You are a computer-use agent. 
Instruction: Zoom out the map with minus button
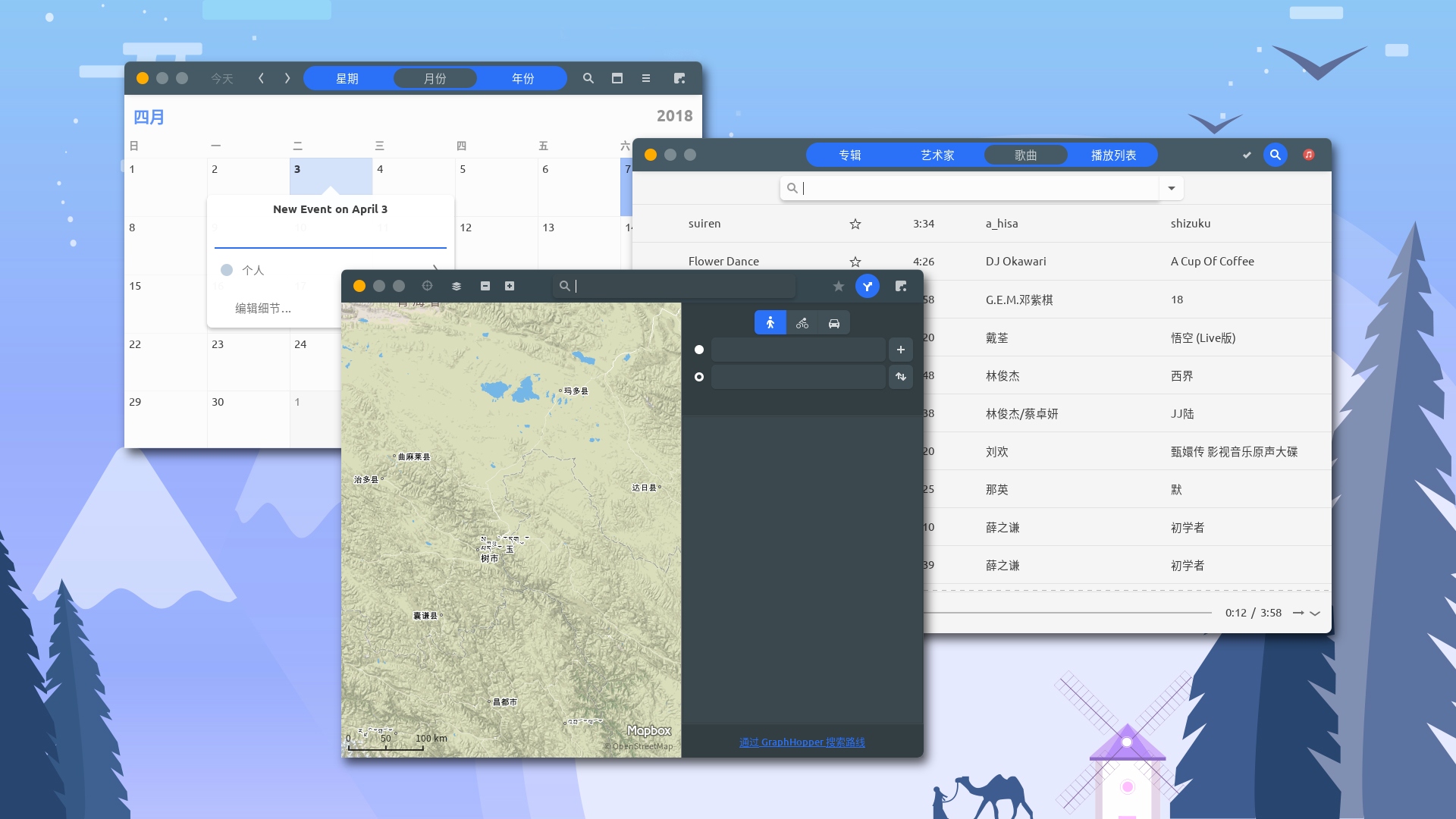485,286
